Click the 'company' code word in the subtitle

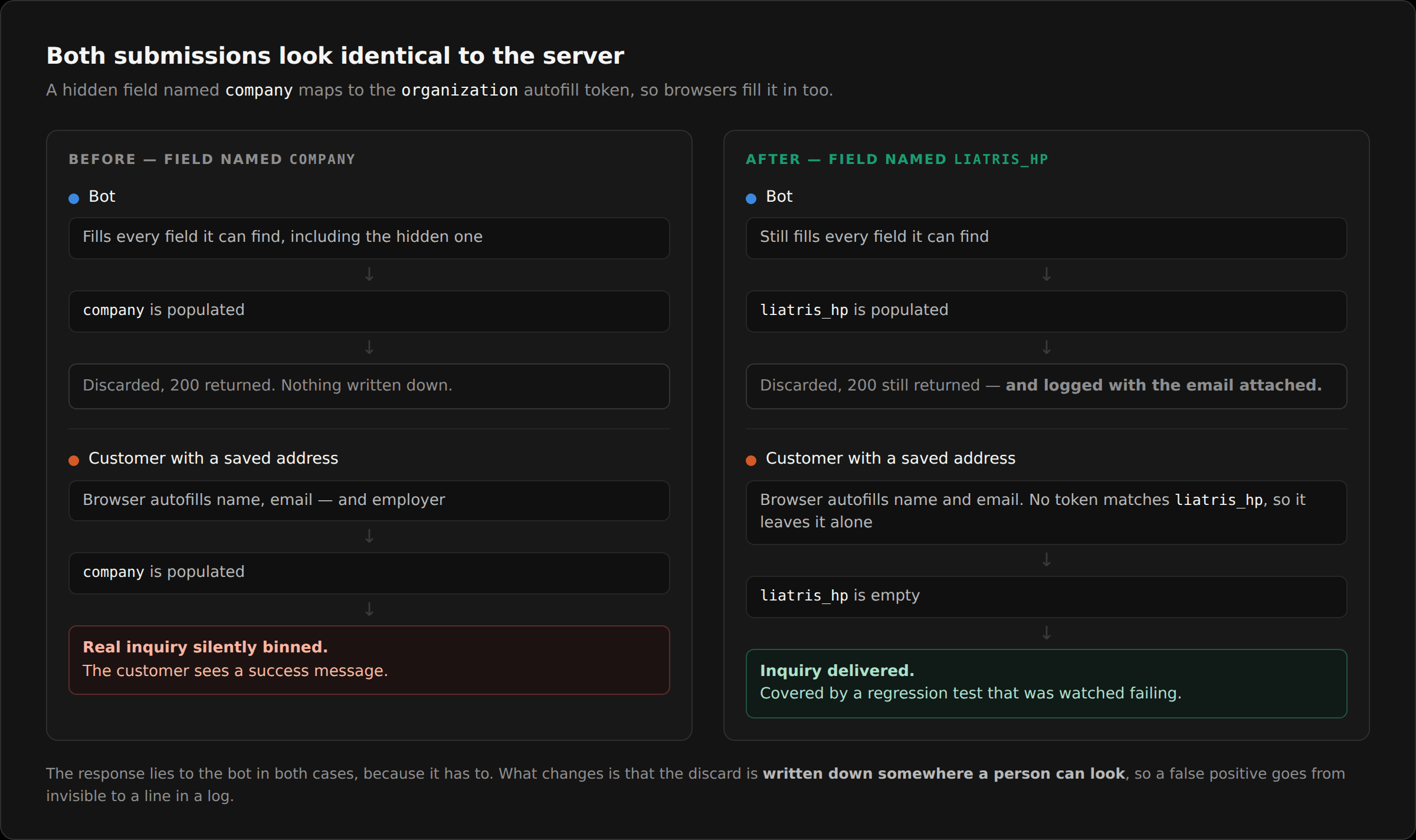(x=259, y=90)
